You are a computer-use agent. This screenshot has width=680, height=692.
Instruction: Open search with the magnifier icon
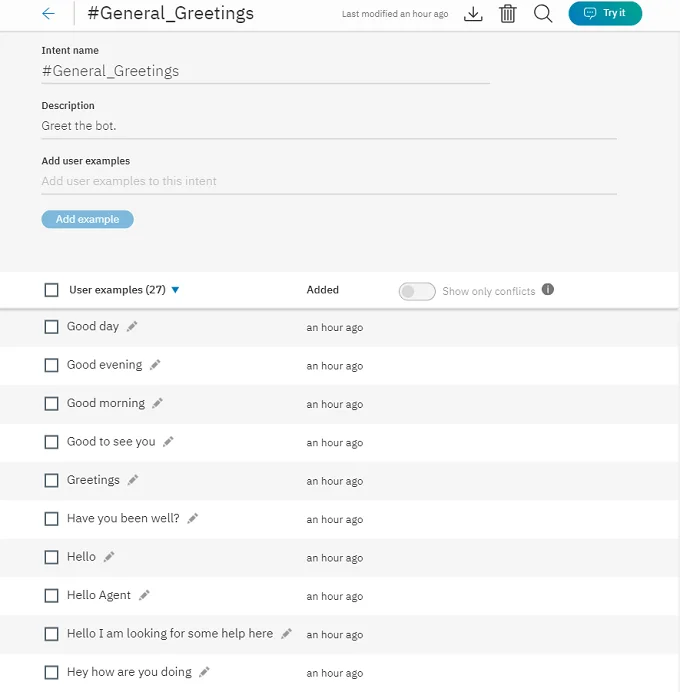(543, 14)
